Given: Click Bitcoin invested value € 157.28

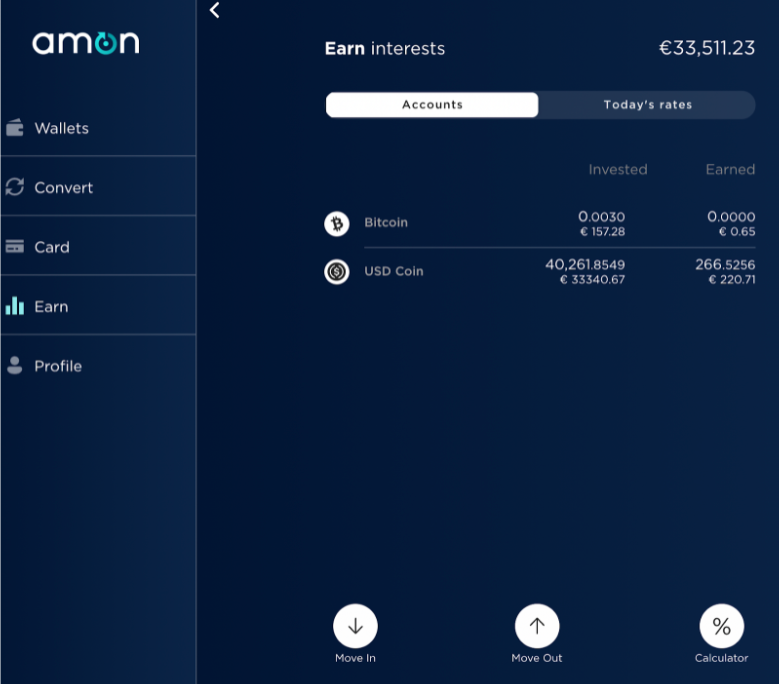Looking at the screenshot, I should point(603,231).
